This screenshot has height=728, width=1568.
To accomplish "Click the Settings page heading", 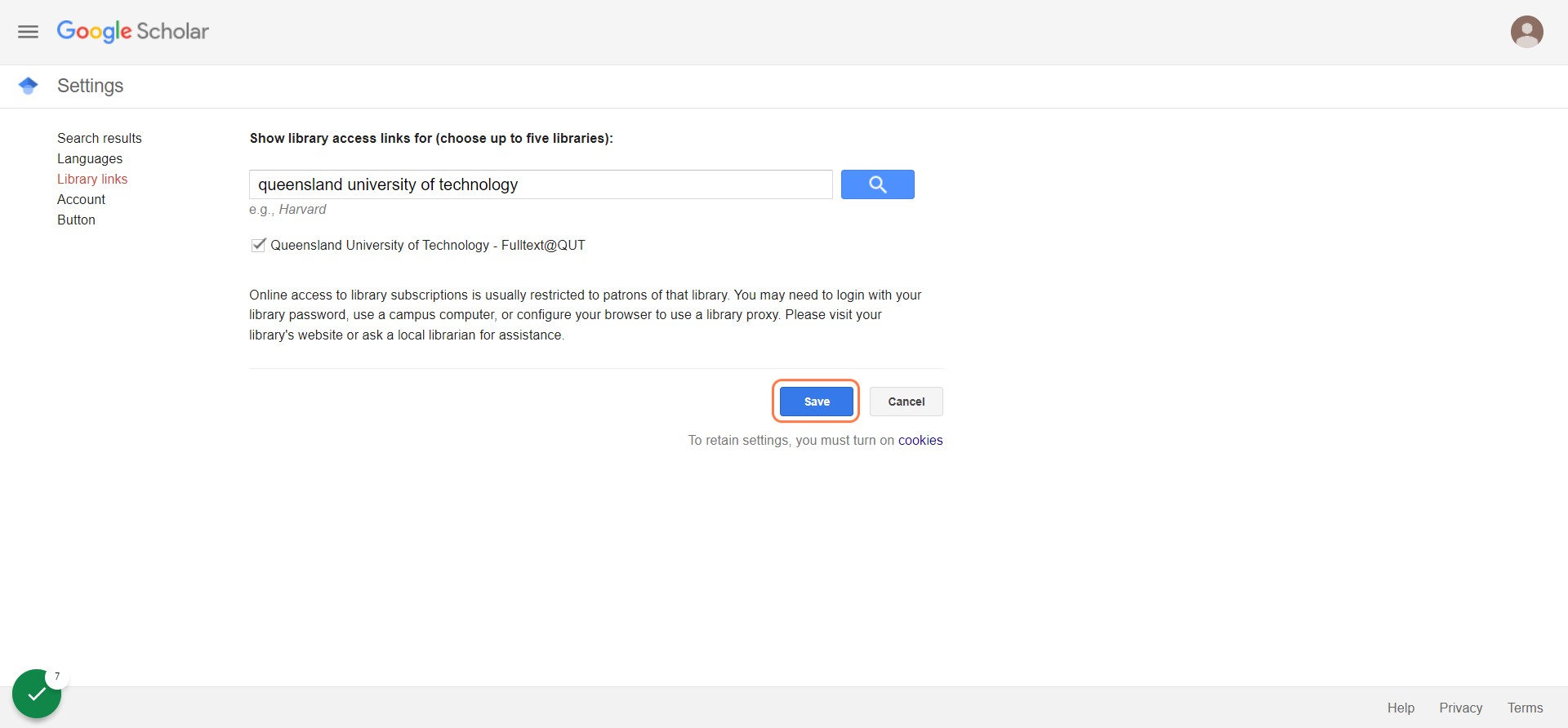I will point(90,86).
